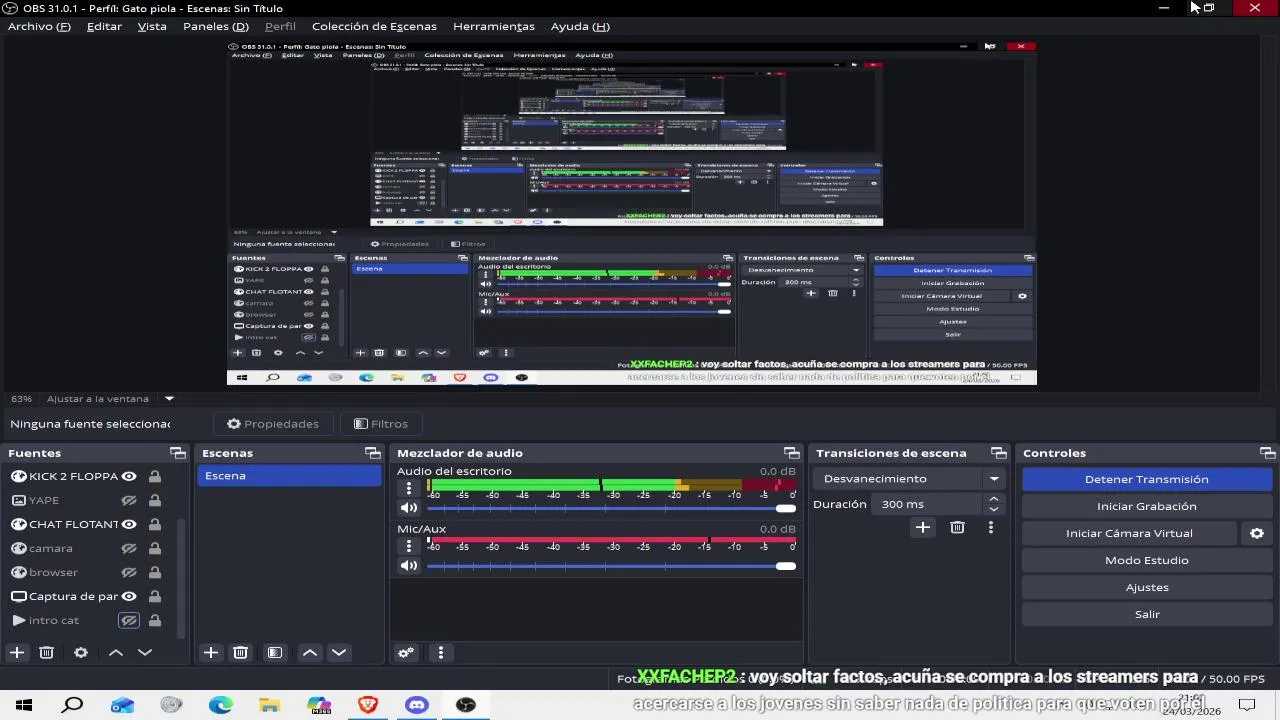This screenshot has width=1280, height=720.
Task: Undock the Mezclador de audio panel
Action: 791,453
